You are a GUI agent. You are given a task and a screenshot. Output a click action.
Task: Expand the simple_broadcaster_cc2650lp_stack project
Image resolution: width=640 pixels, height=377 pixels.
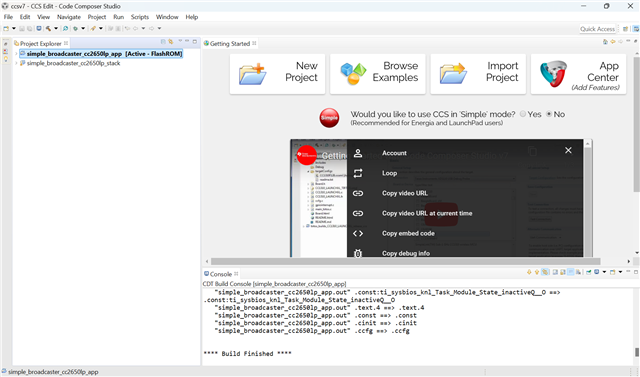pyautogui.click(x=16, y=63)
